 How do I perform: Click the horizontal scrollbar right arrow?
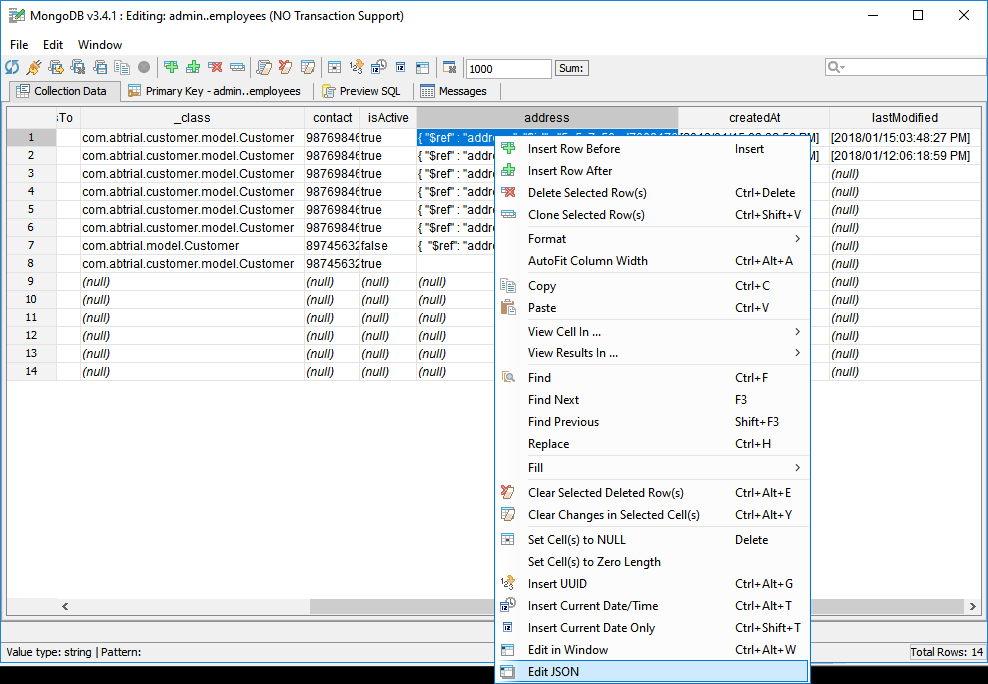[x=973, y=607]
